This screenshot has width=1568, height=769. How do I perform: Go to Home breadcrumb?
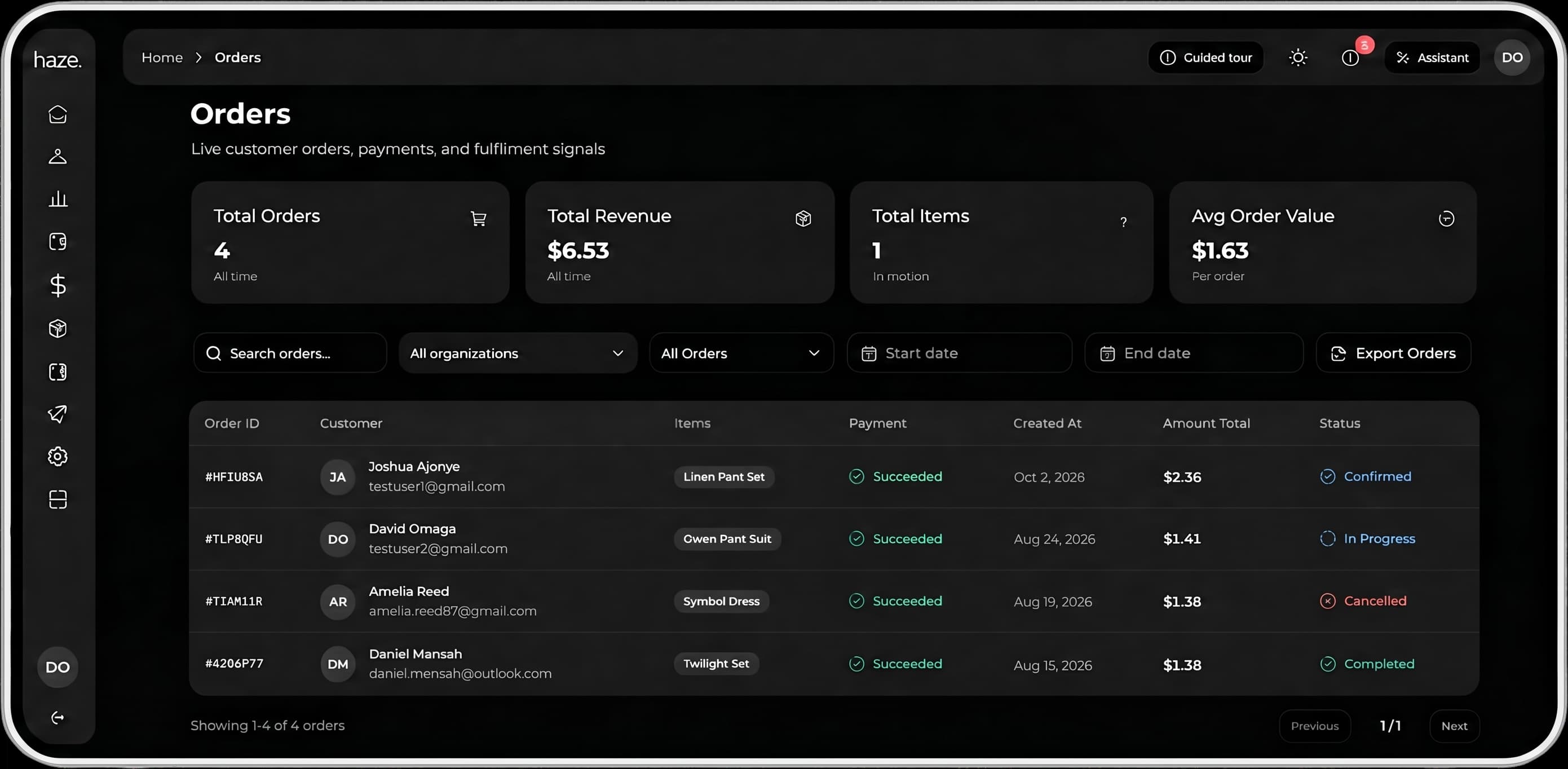click(162, 58)
